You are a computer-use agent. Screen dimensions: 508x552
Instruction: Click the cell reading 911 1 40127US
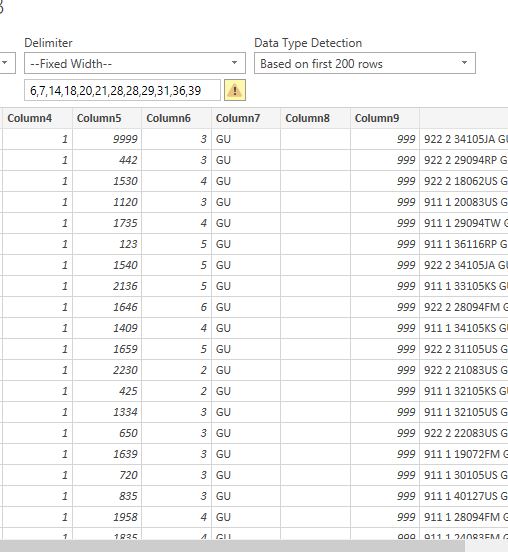[x=464, y=496]
